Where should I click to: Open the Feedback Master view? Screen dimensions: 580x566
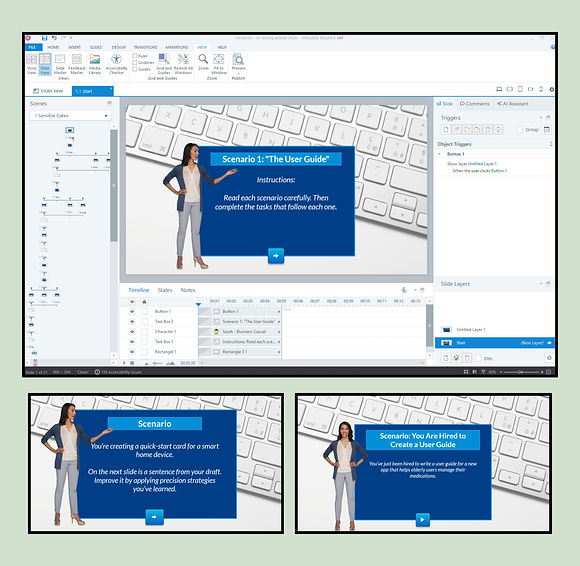point(77,64)
